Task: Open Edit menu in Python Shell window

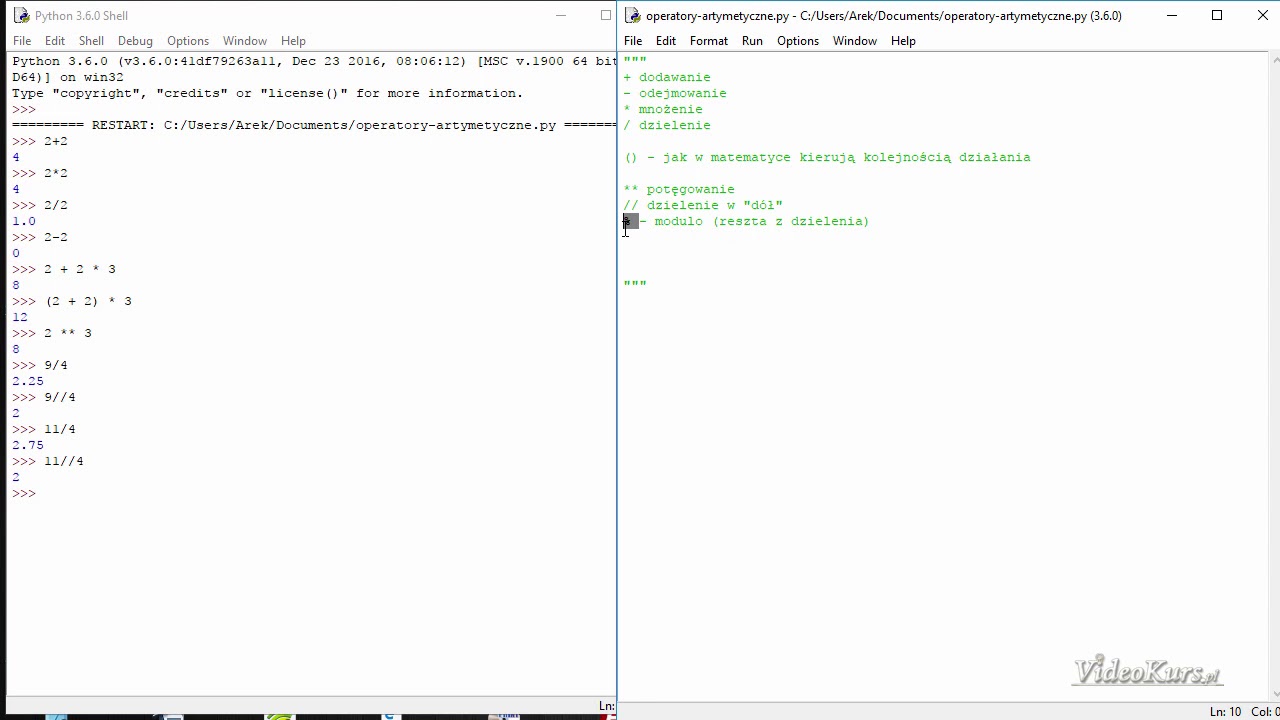Action: click(55, 41)
